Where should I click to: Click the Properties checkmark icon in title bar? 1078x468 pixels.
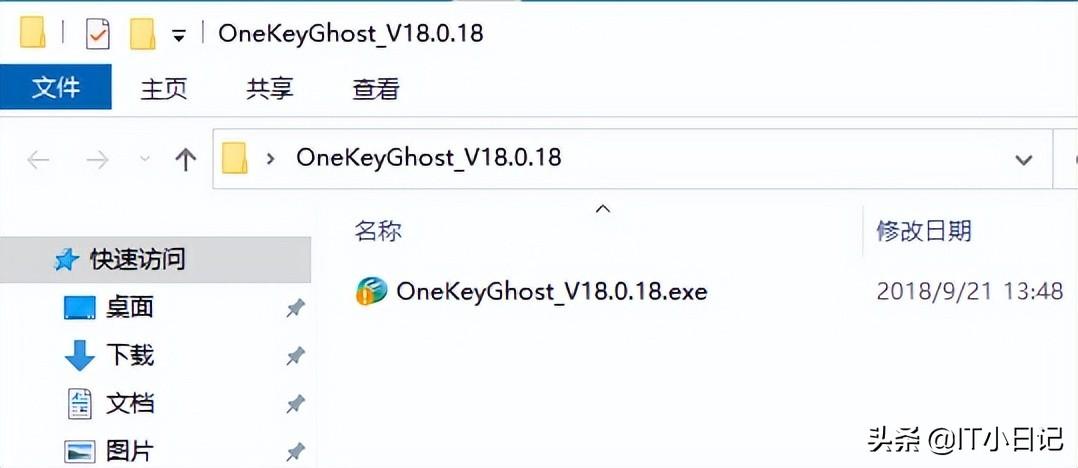(x=98, y=34)
